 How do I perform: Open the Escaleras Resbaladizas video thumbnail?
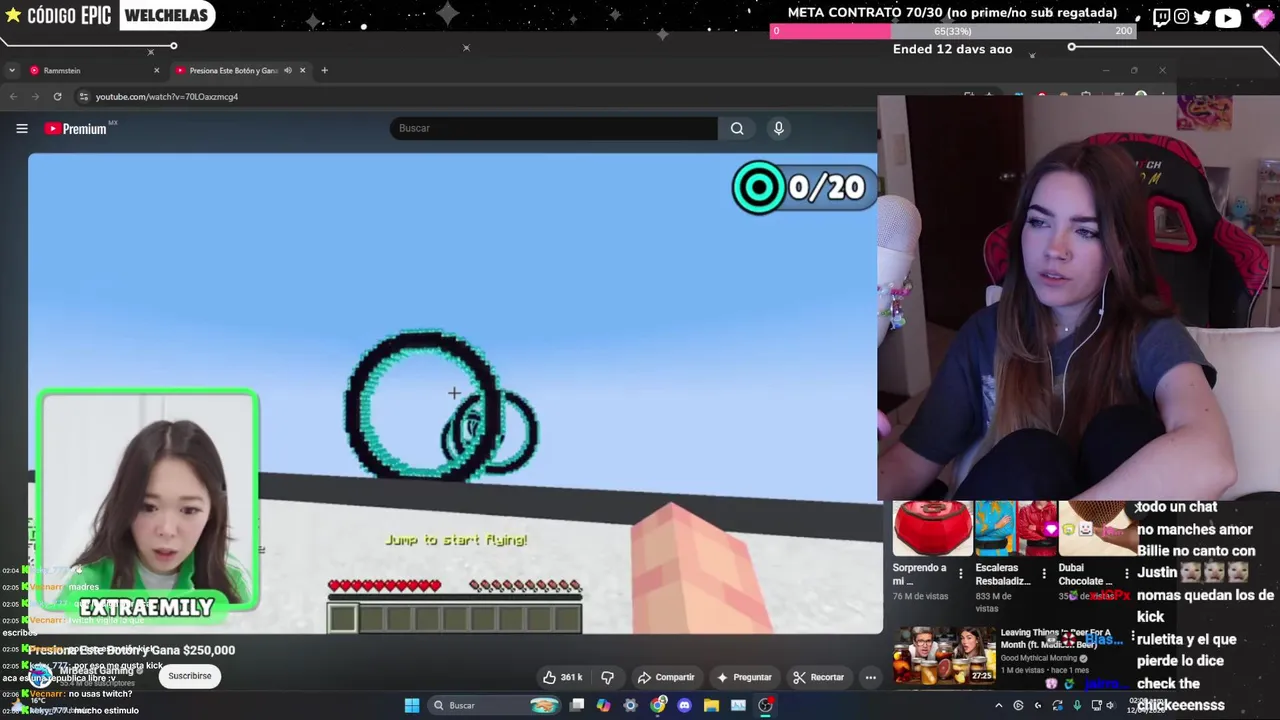click(1015, 528)
